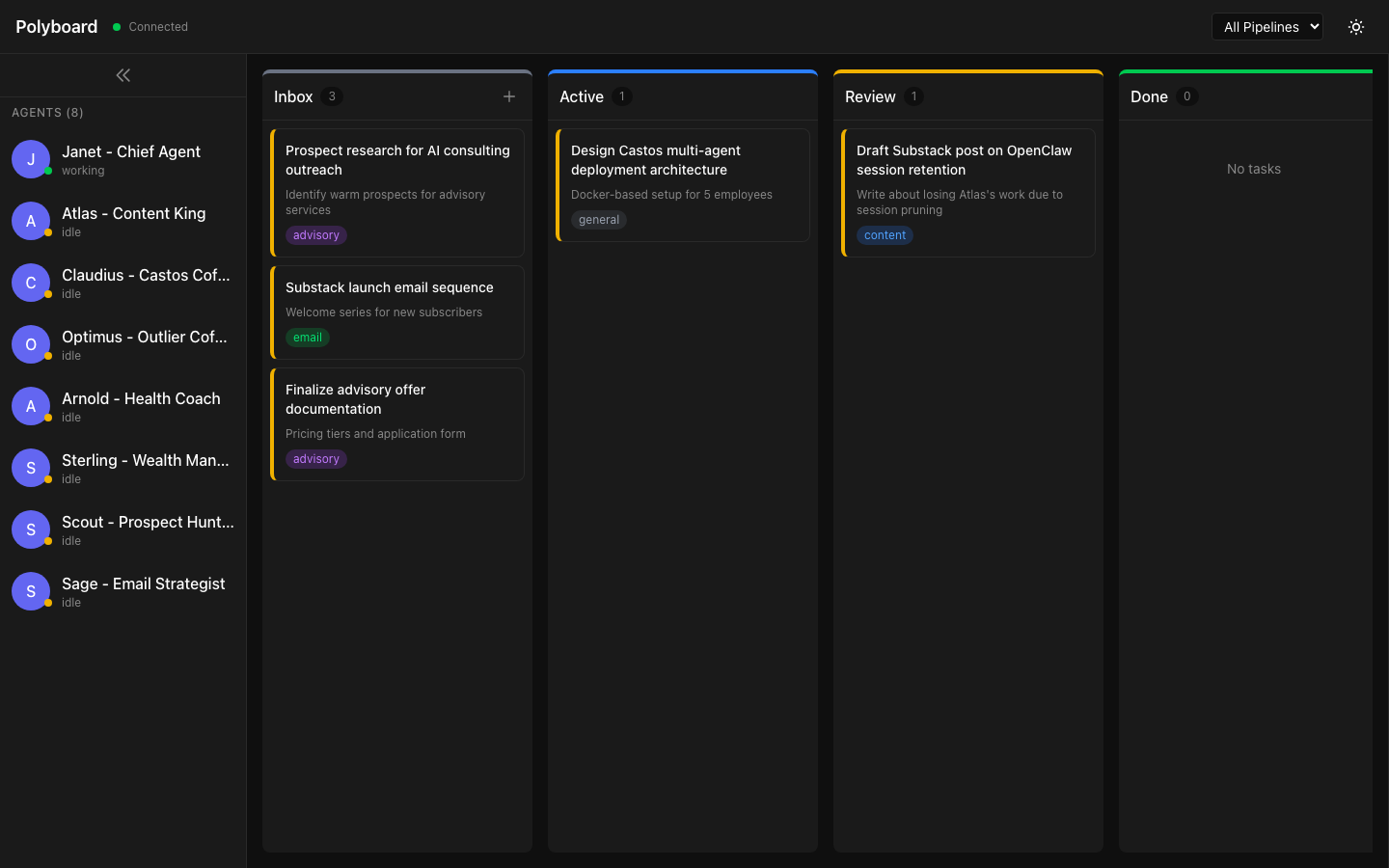Image resolution: width=1389 pixels, height=868 pixels.
Task: Select Optimus - Outlier agent name
Action: tap(145, 337)
